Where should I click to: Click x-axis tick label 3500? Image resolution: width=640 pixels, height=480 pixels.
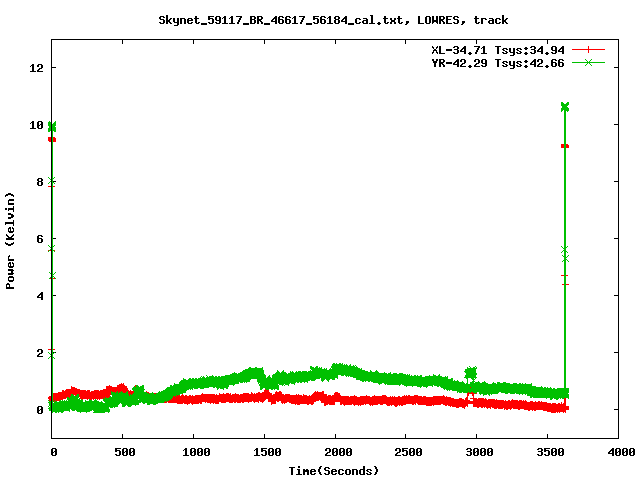[550, 452]
